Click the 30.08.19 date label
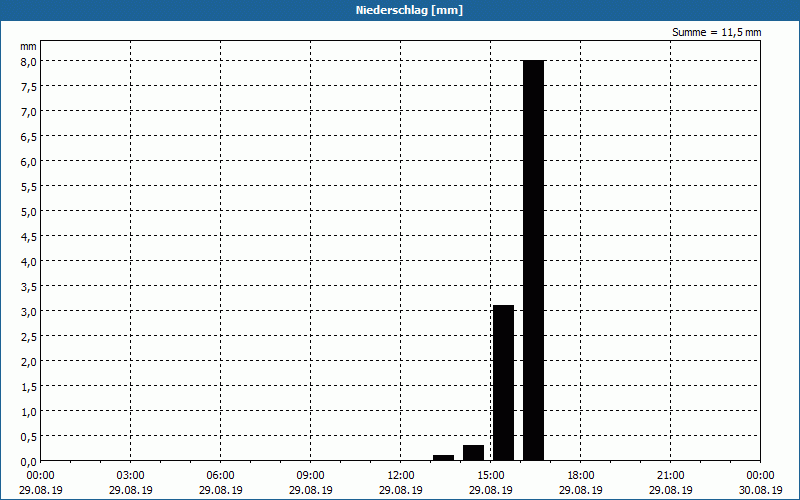 tap(760, 490)
